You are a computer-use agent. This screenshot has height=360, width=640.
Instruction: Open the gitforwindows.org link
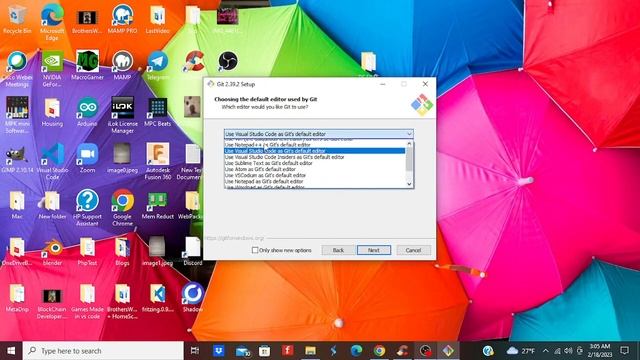pyautogui.click(x=234, y=238)
